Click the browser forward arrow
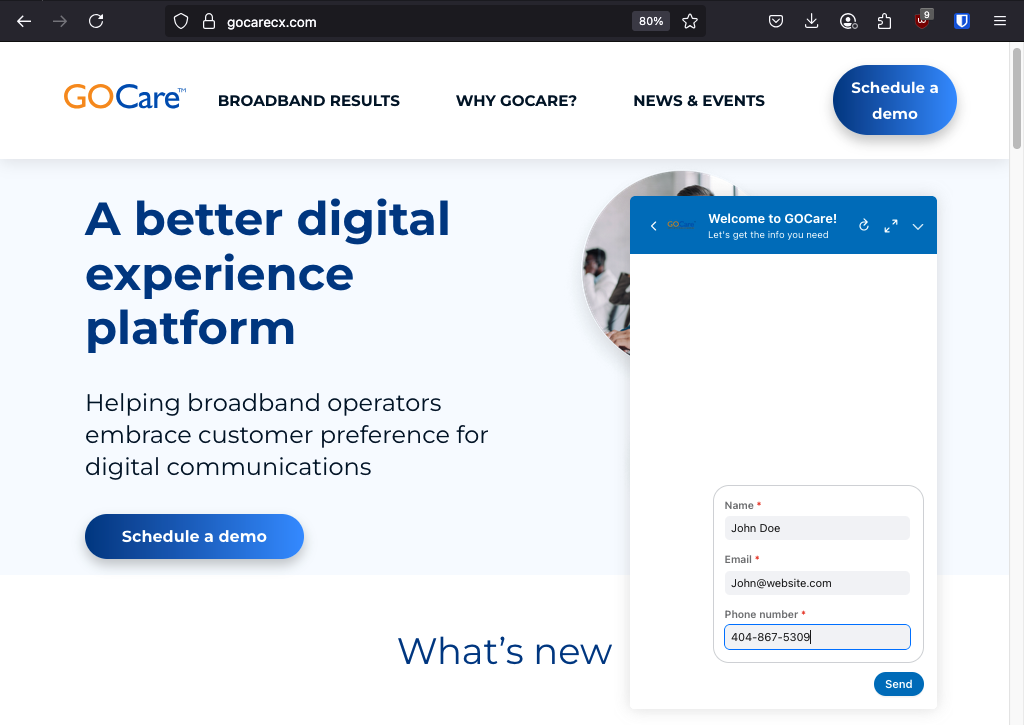 coord(60,22)
